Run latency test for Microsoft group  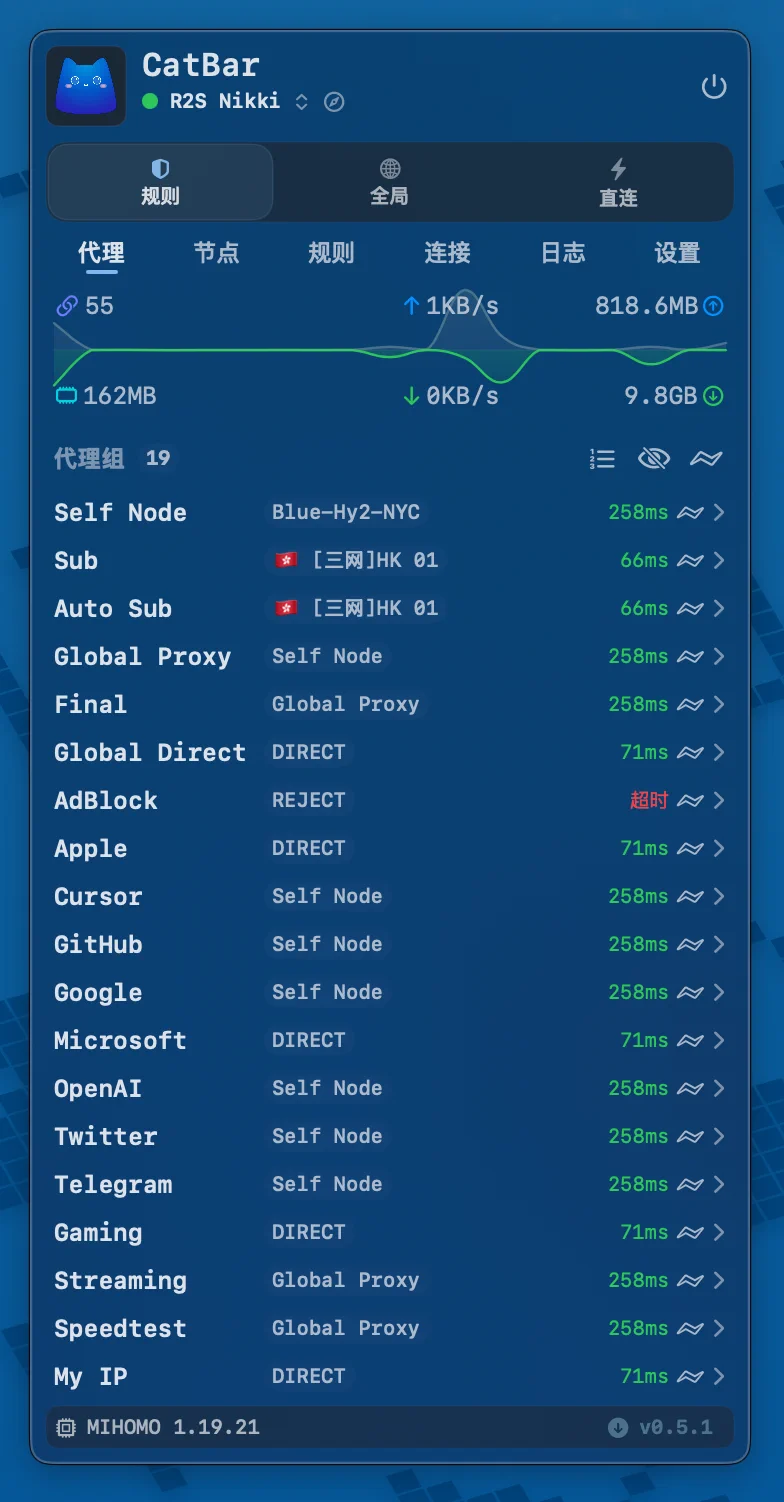(690, 1041)
